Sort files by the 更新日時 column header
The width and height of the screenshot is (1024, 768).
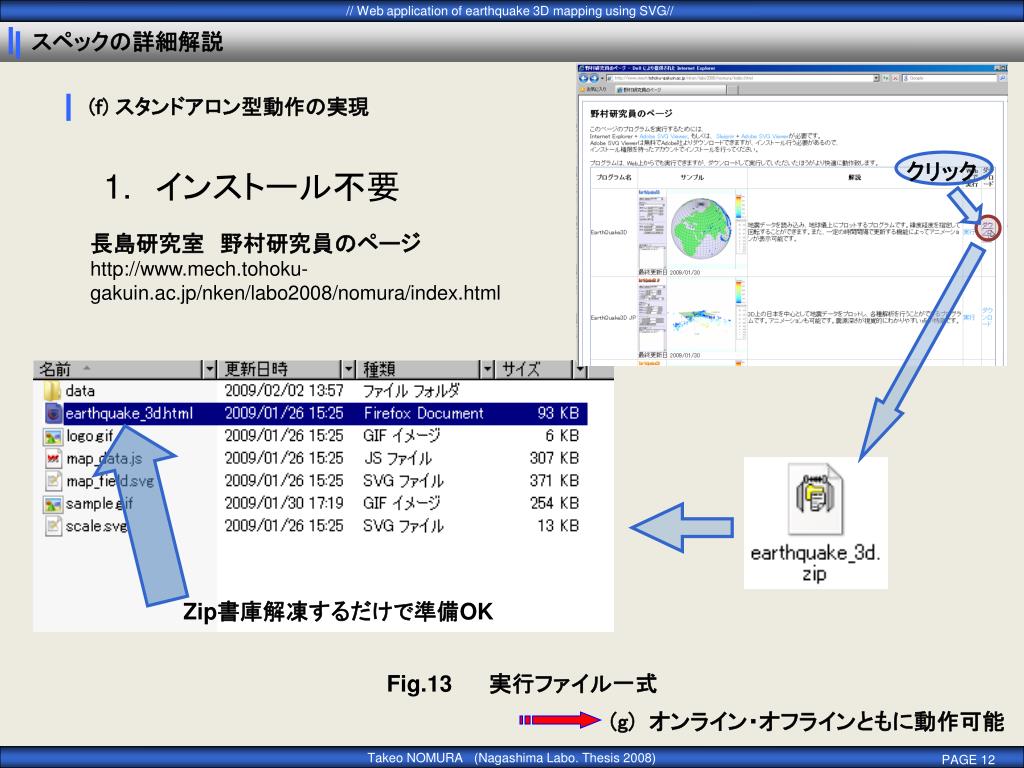[x=280, y=370]
